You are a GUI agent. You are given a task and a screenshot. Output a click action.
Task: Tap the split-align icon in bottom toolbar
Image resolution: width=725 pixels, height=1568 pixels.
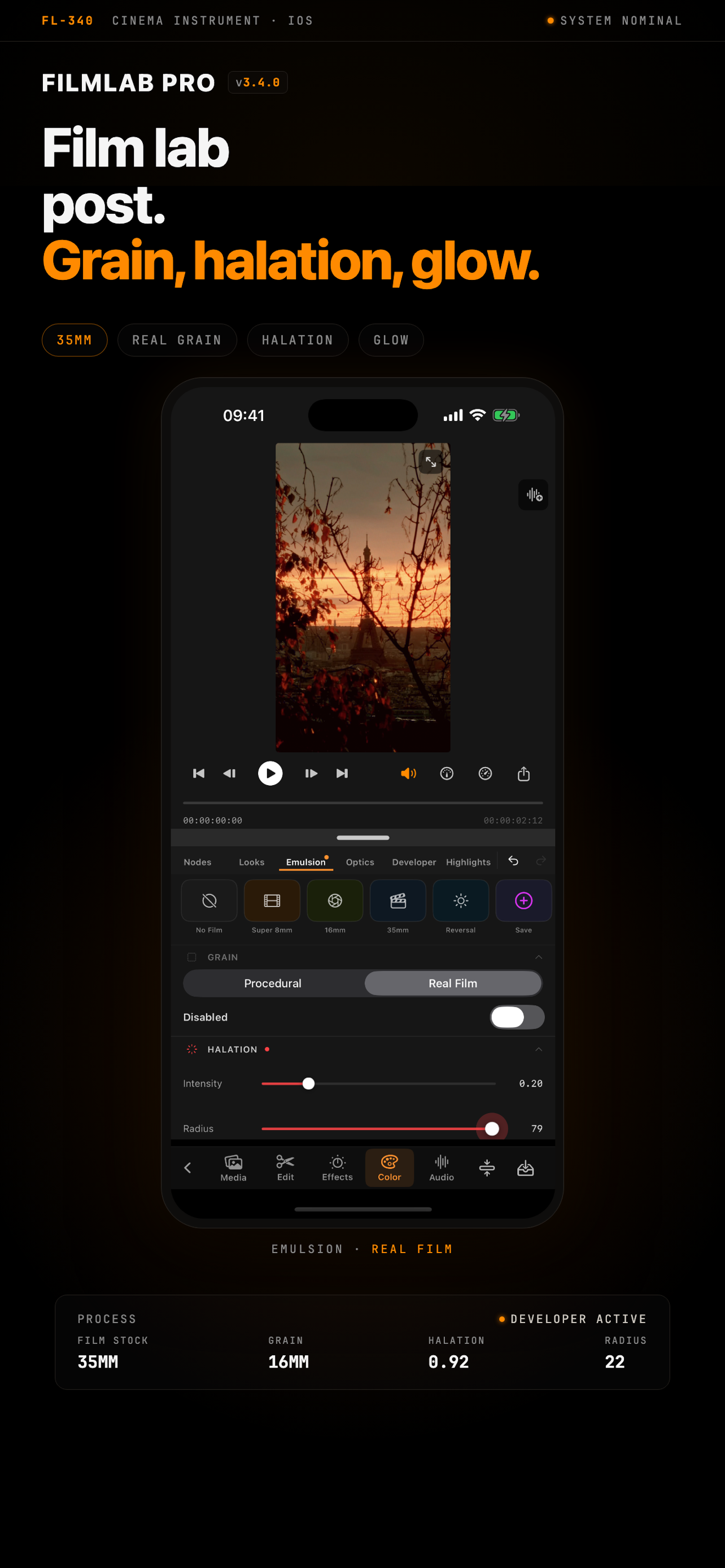[486, 1167]
